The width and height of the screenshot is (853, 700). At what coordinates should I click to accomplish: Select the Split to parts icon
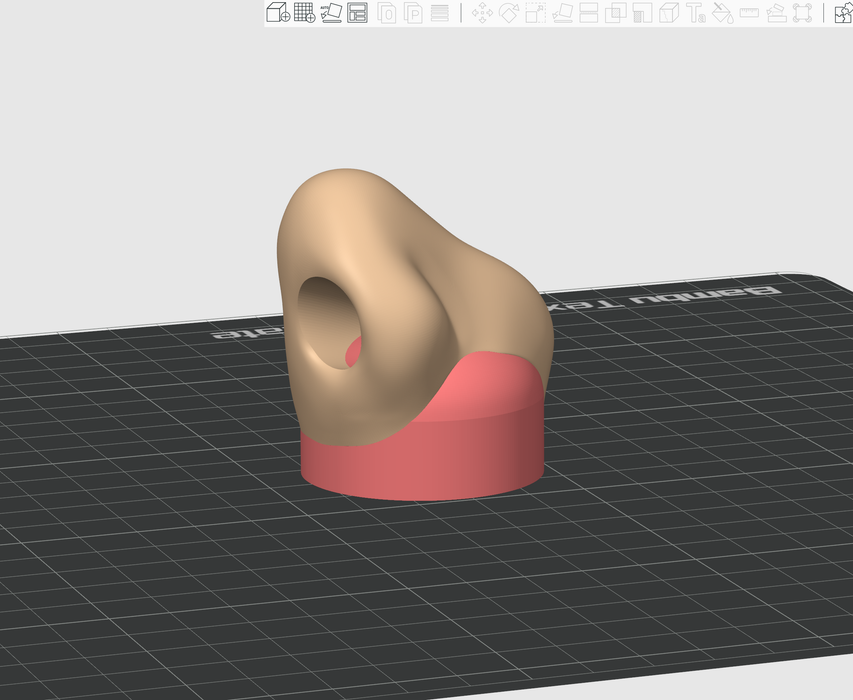tap(413, 13)
